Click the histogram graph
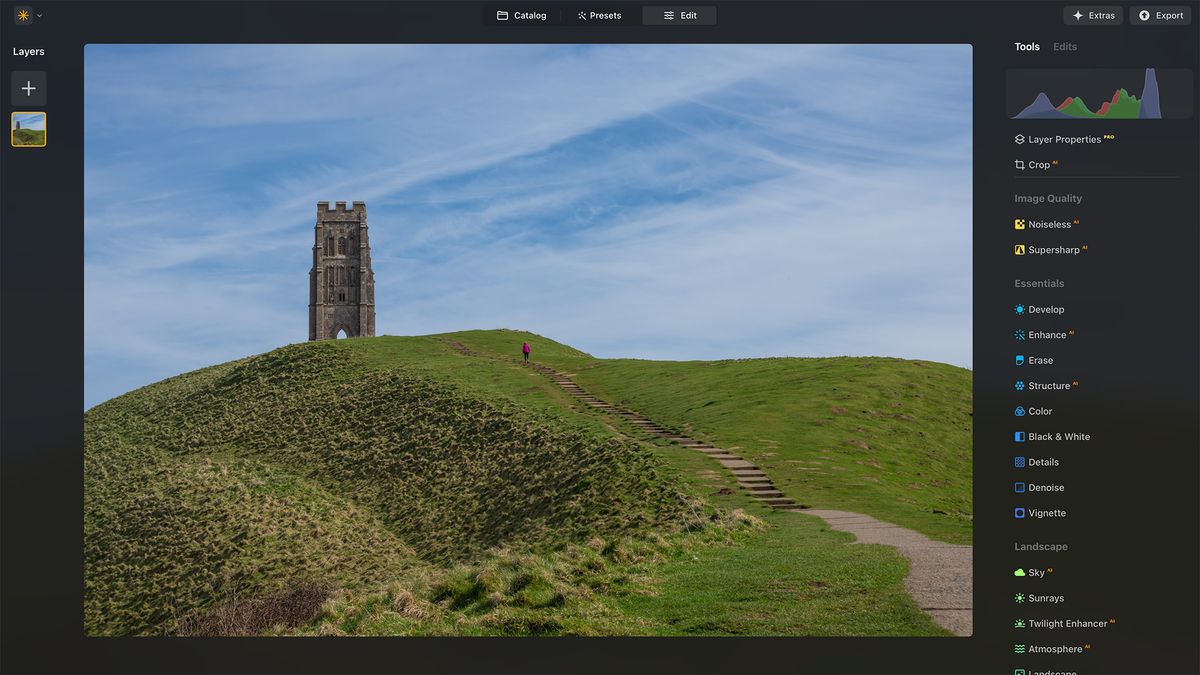Screen dimensions: 1200x675 [x=1099, y=93]
